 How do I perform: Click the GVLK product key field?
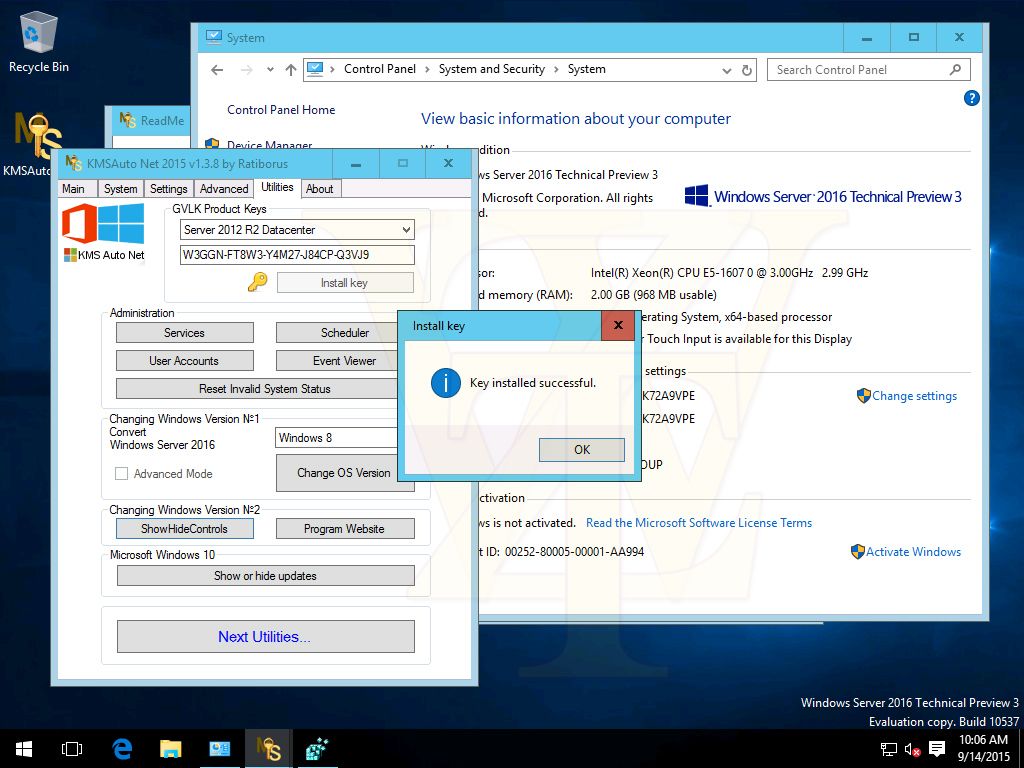(297, 255)
